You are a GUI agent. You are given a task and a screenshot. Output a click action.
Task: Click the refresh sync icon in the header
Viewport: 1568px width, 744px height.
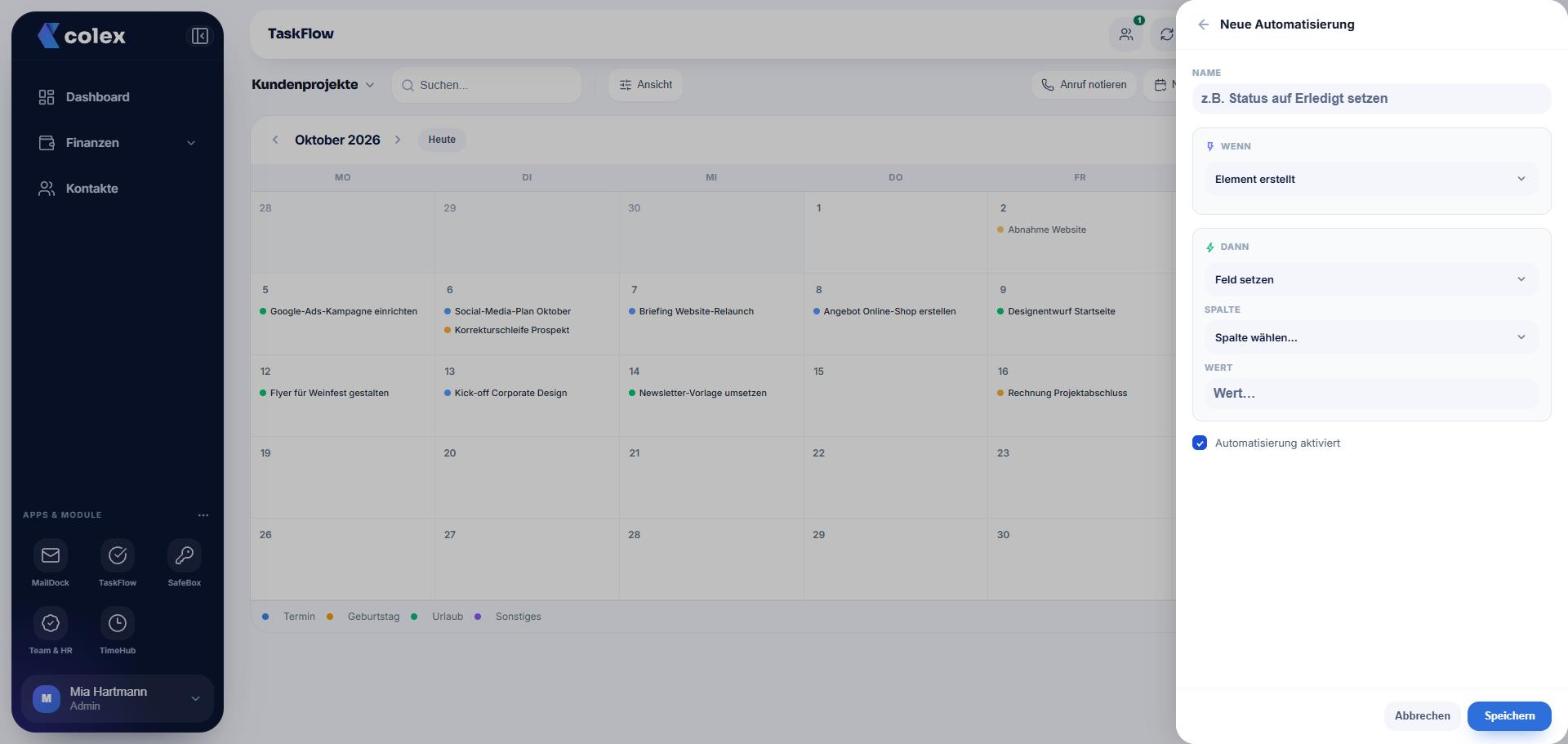tap(1166, 34)
